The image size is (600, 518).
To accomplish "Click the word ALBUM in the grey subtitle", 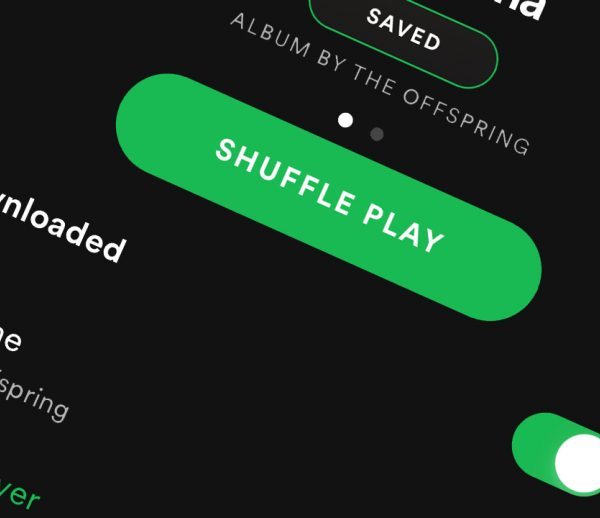I will coord(270,35).
